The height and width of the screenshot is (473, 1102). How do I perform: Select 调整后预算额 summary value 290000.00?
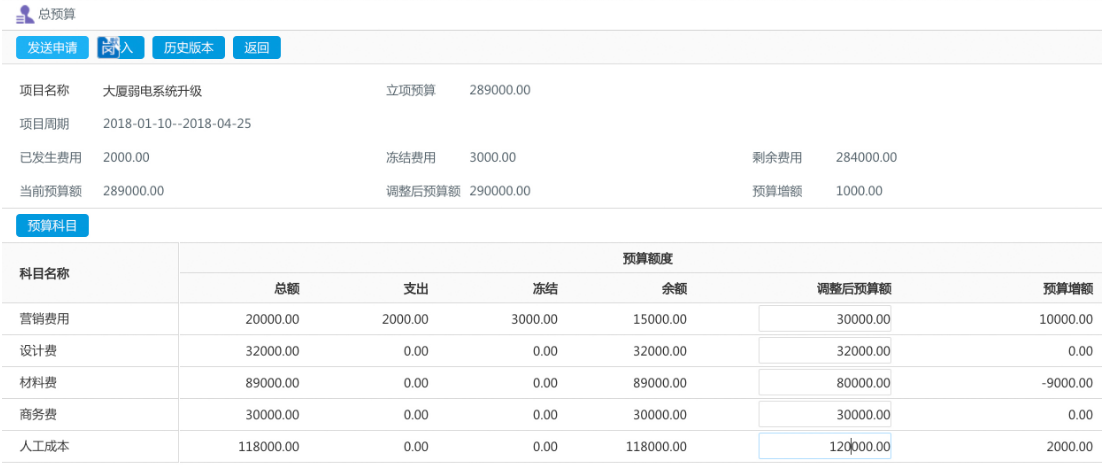point(500,191)
